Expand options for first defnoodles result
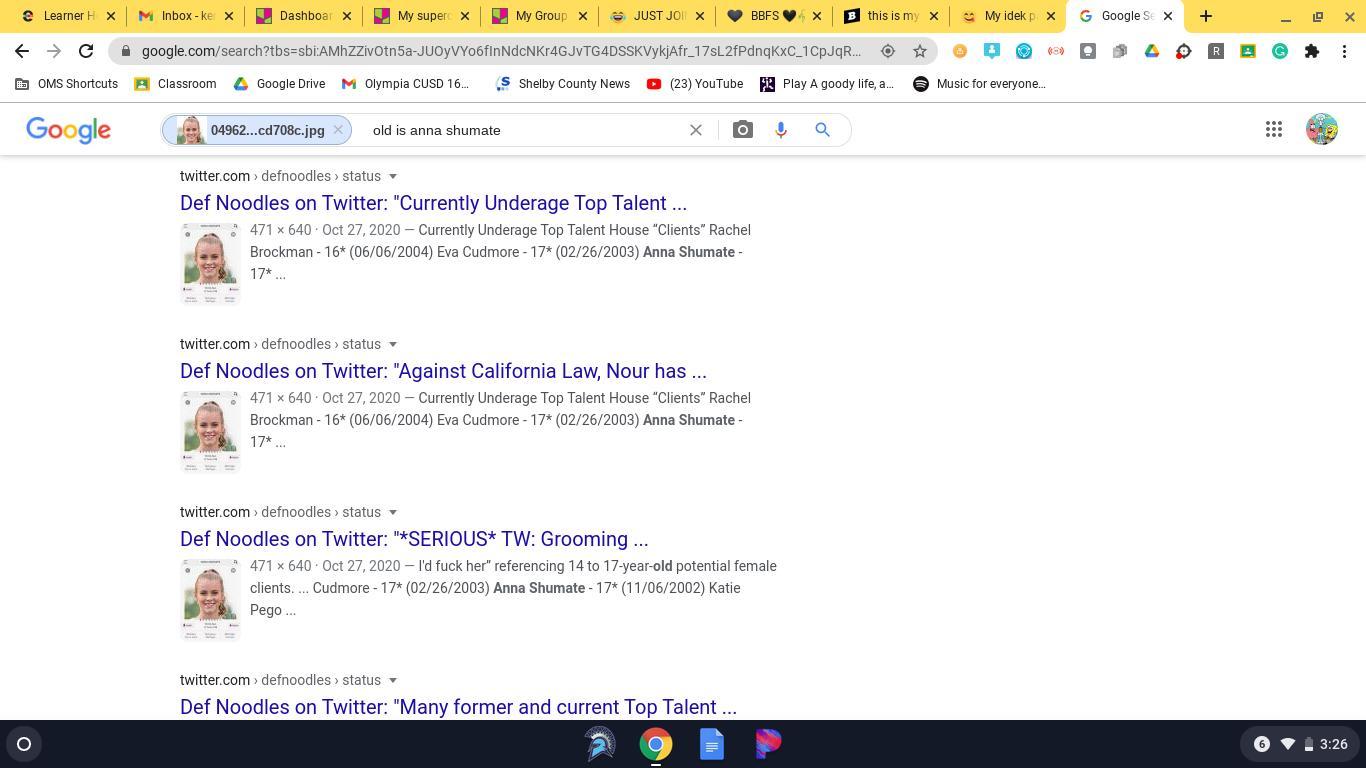The image size is (1366, 768). click(x=393, y=177)
